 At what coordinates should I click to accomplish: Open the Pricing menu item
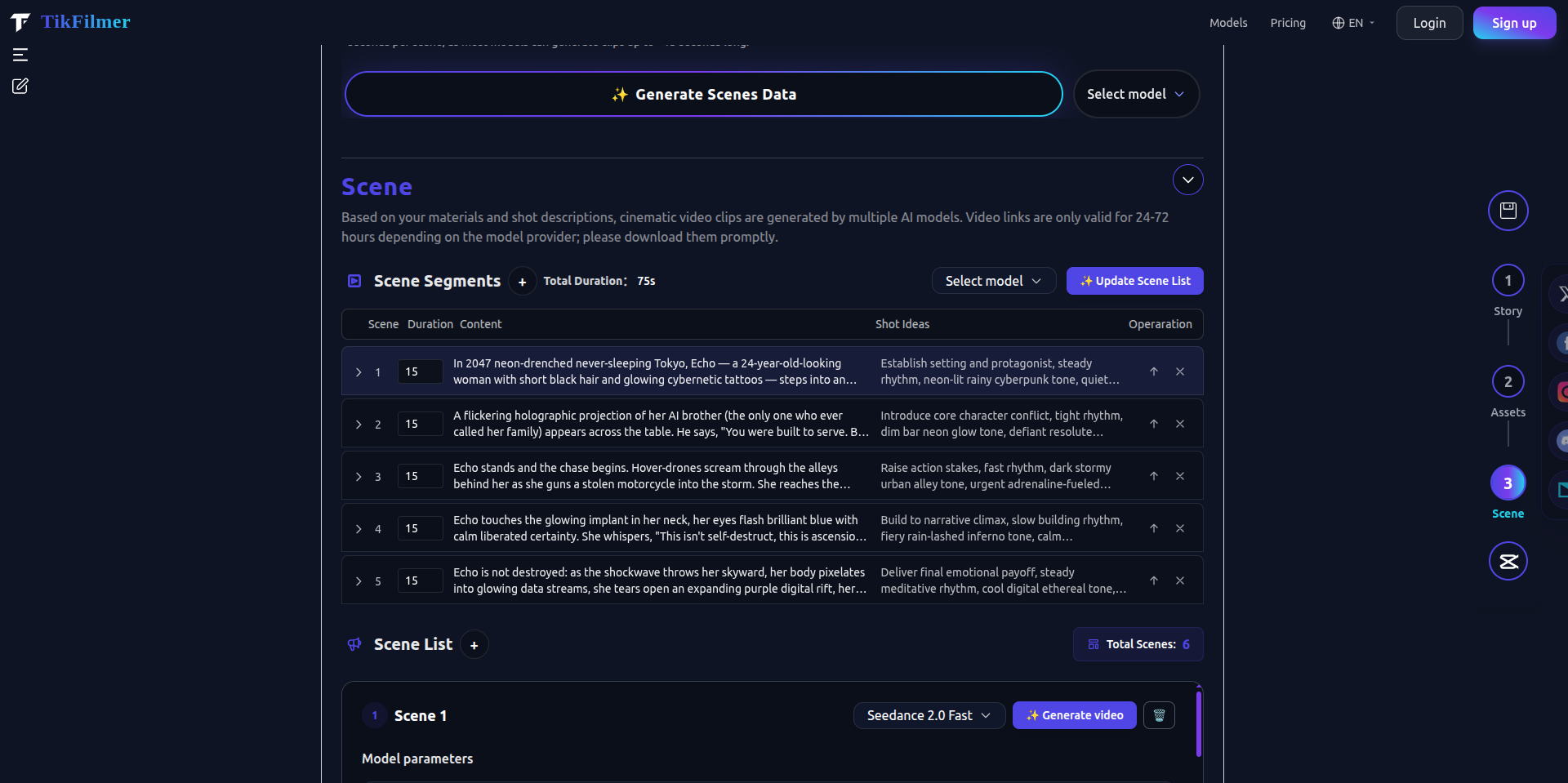[1288, 23]
